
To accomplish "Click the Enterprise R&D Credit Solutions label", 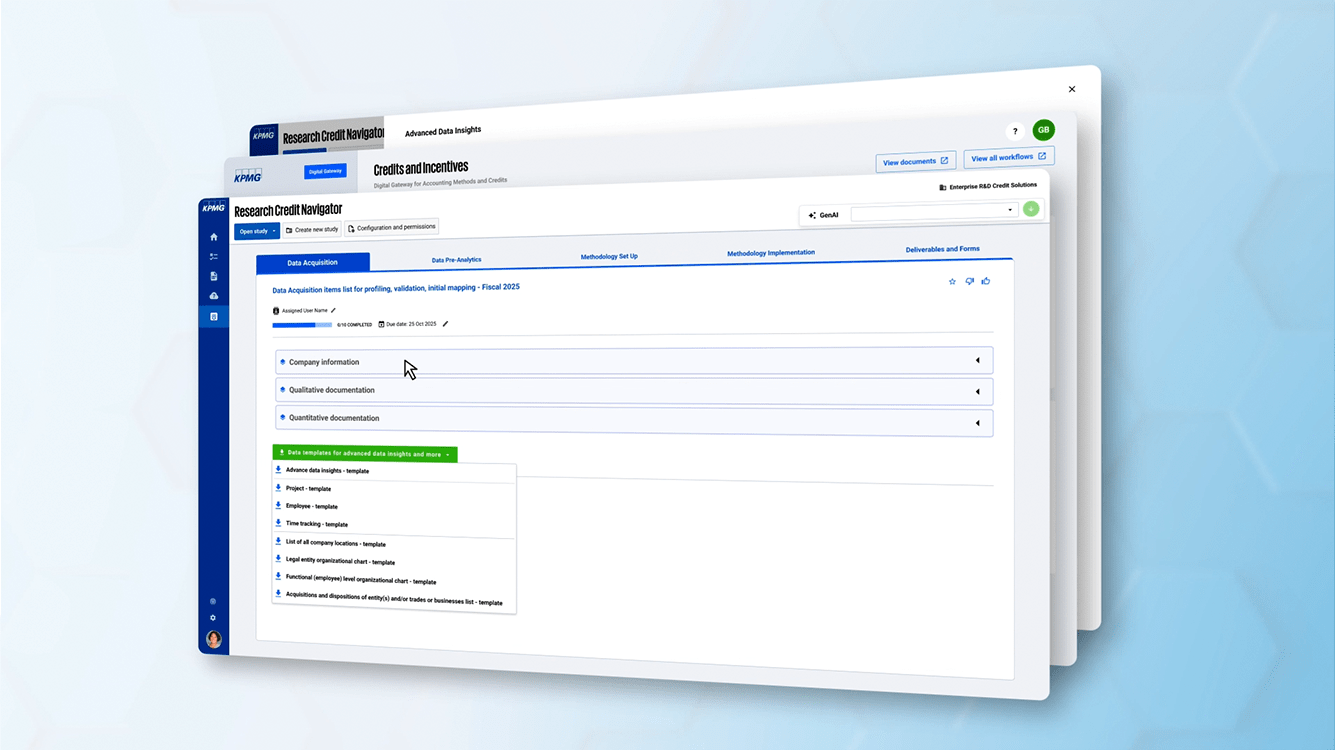I will tap(993, 186).
